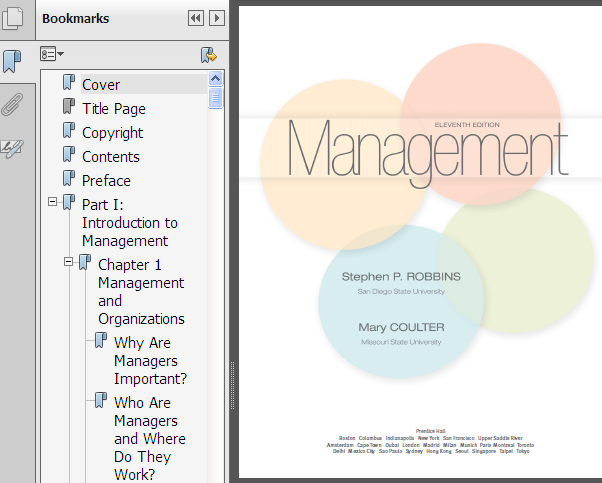Click bookmark icon beside Chapter 1
The height and width of the screenshot is (483, 602).
click(85, 262)
